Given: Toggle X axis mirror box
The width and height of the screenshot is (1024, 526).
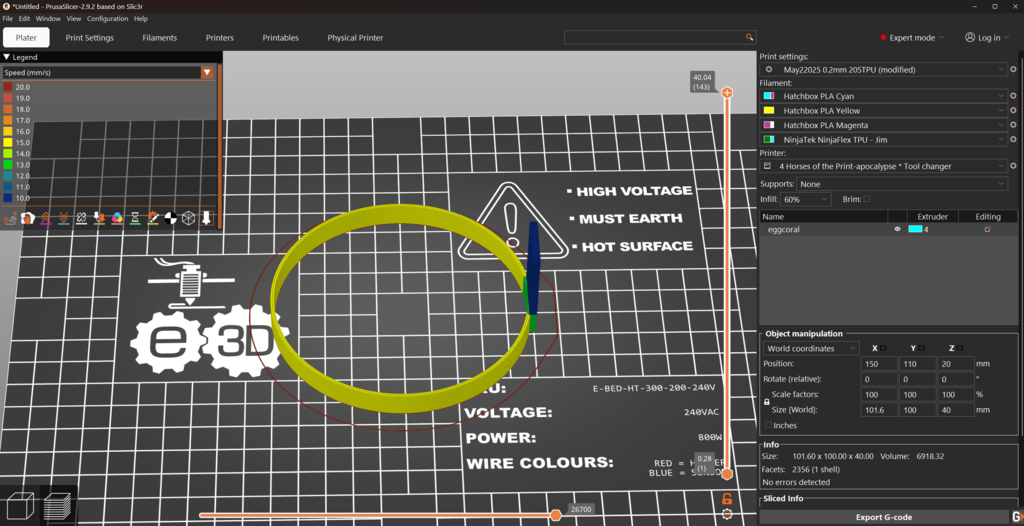Looking at the screenshot, I should point(883,348).
